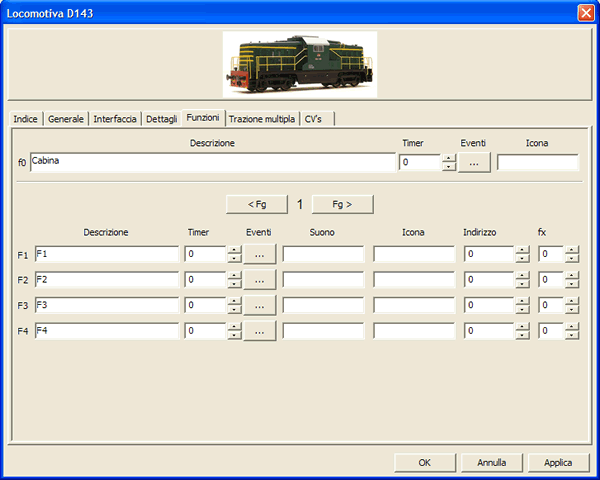Open the F3 events ellipsis button
Viewport: 600px width, 480px height.
click(259, 305)
